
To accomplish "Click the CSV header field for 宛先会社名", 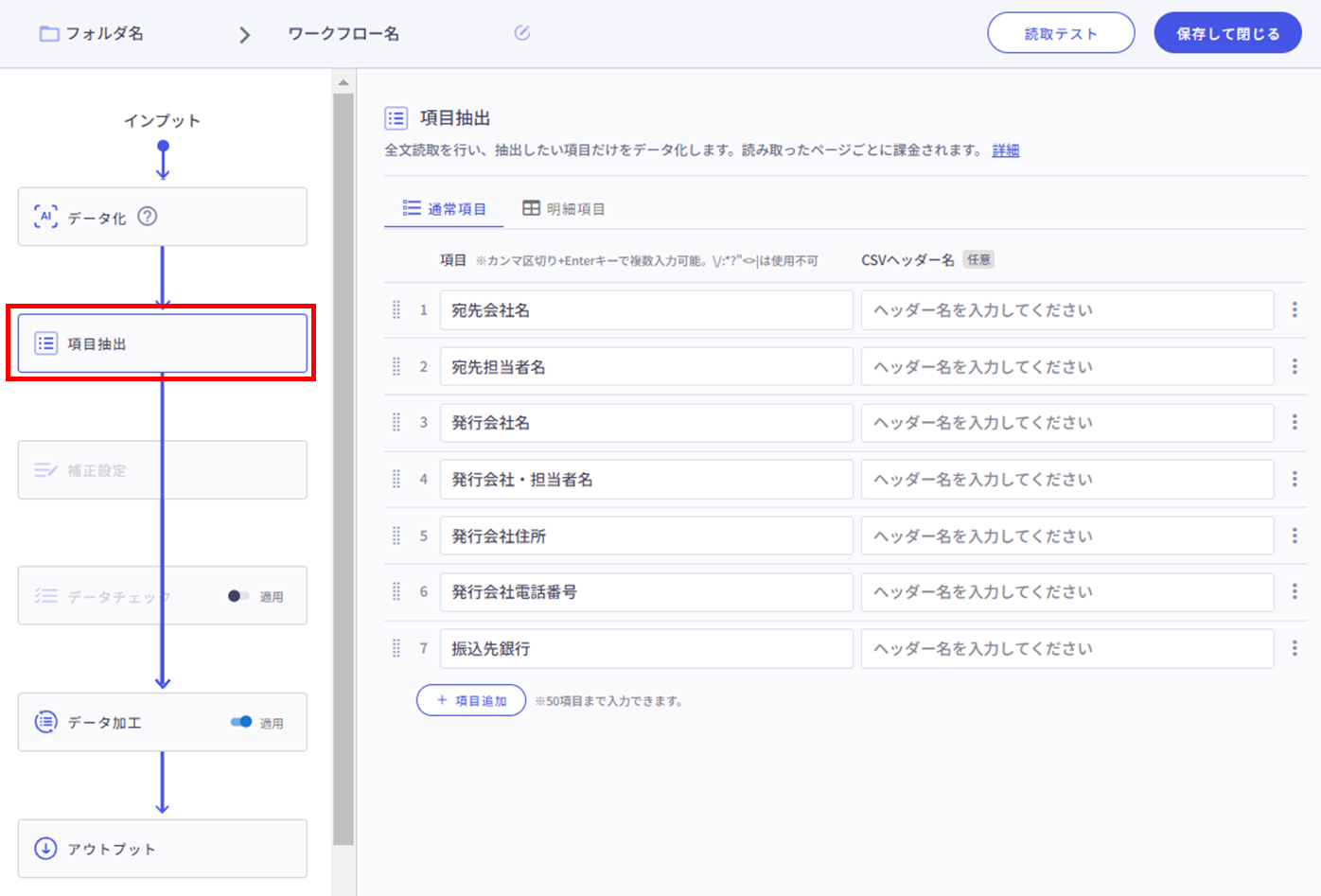I will 1067,310.
